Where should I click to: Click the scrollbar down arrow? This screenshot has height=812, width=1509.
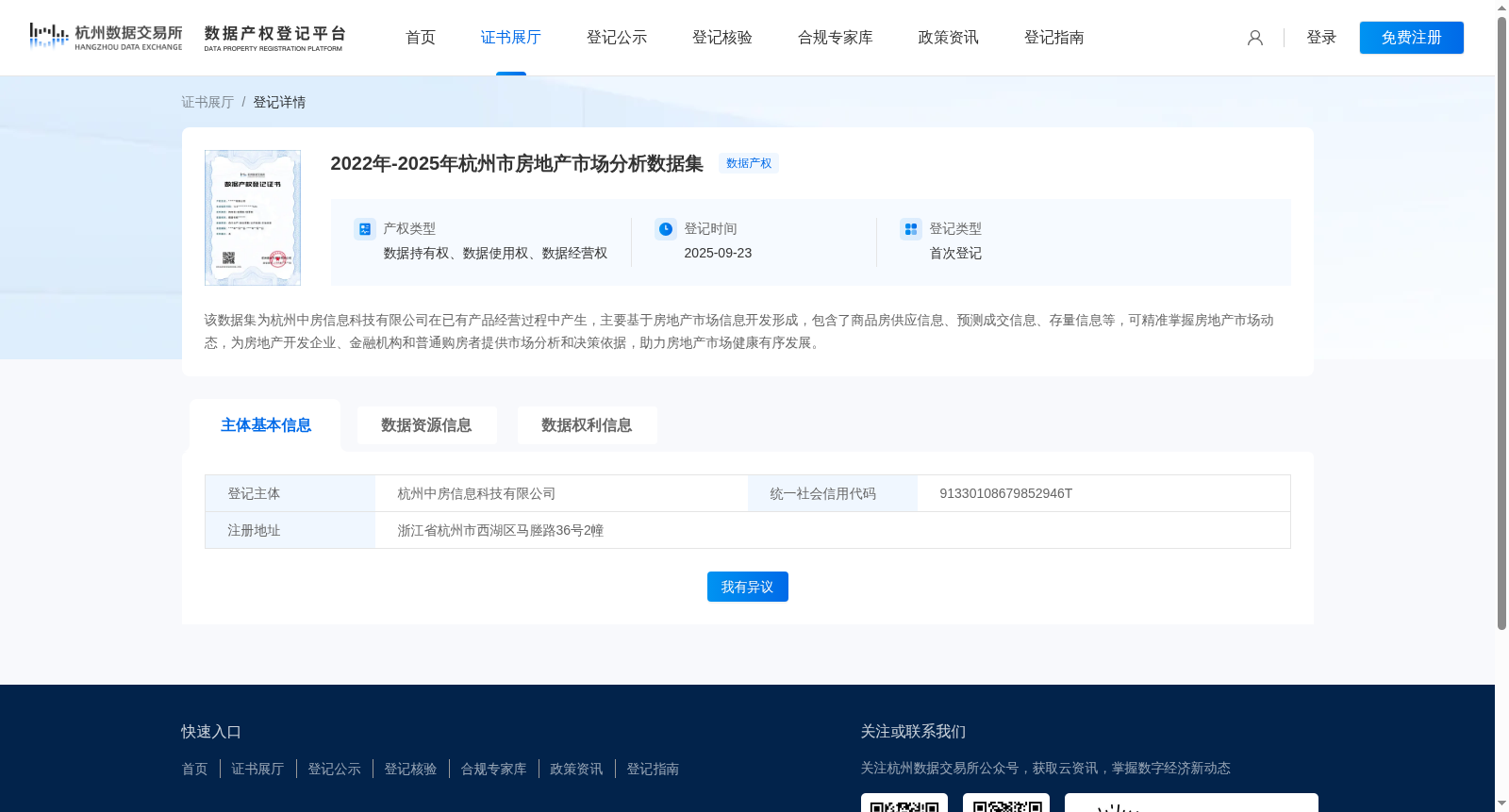pos(1501,804)
